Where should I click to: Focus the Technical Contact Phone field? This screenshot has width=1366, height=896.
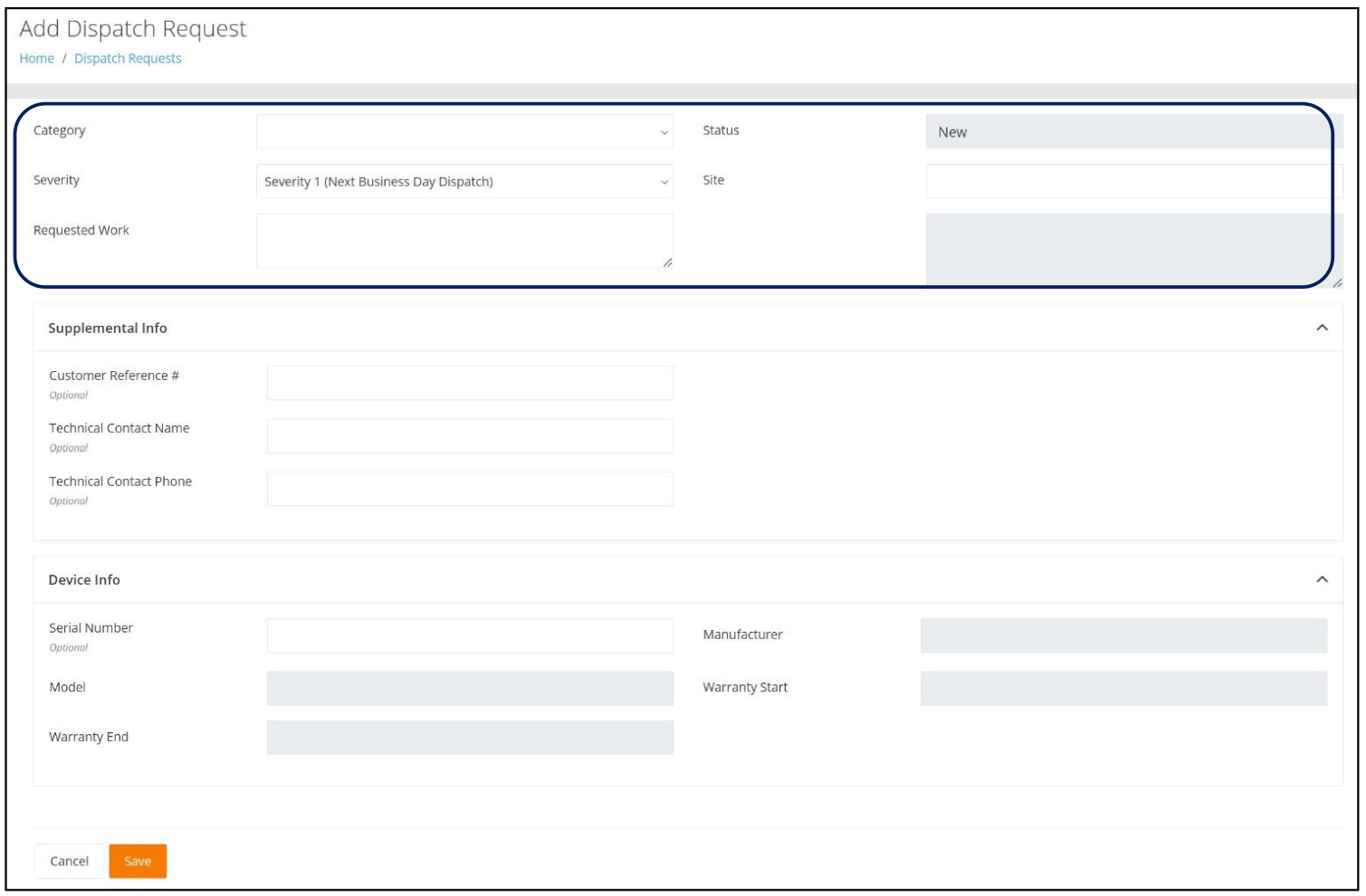tap(470, 489)
